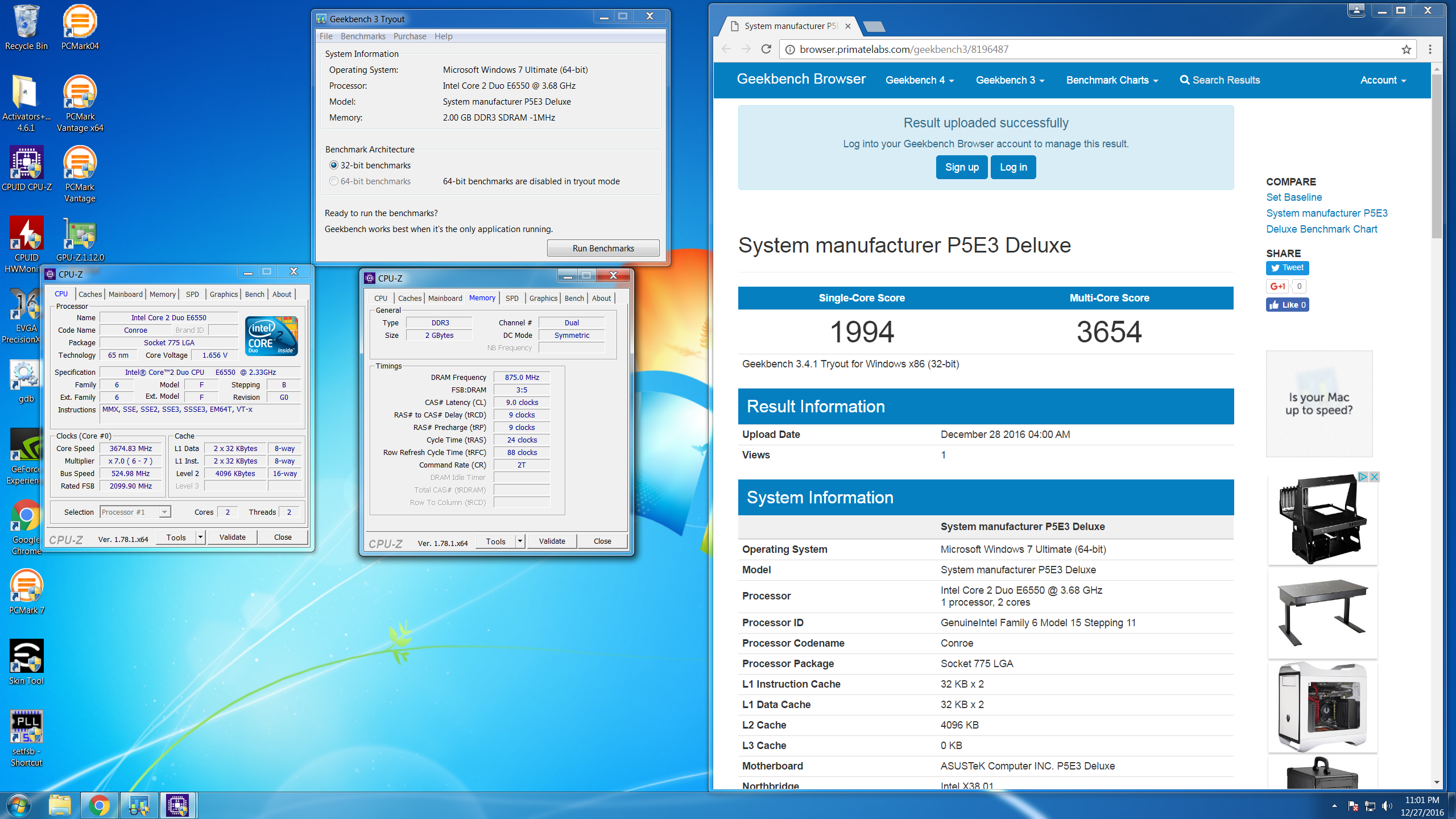
Task: Select the 32-bit benchmarks radio button
Action: [334, 165]
